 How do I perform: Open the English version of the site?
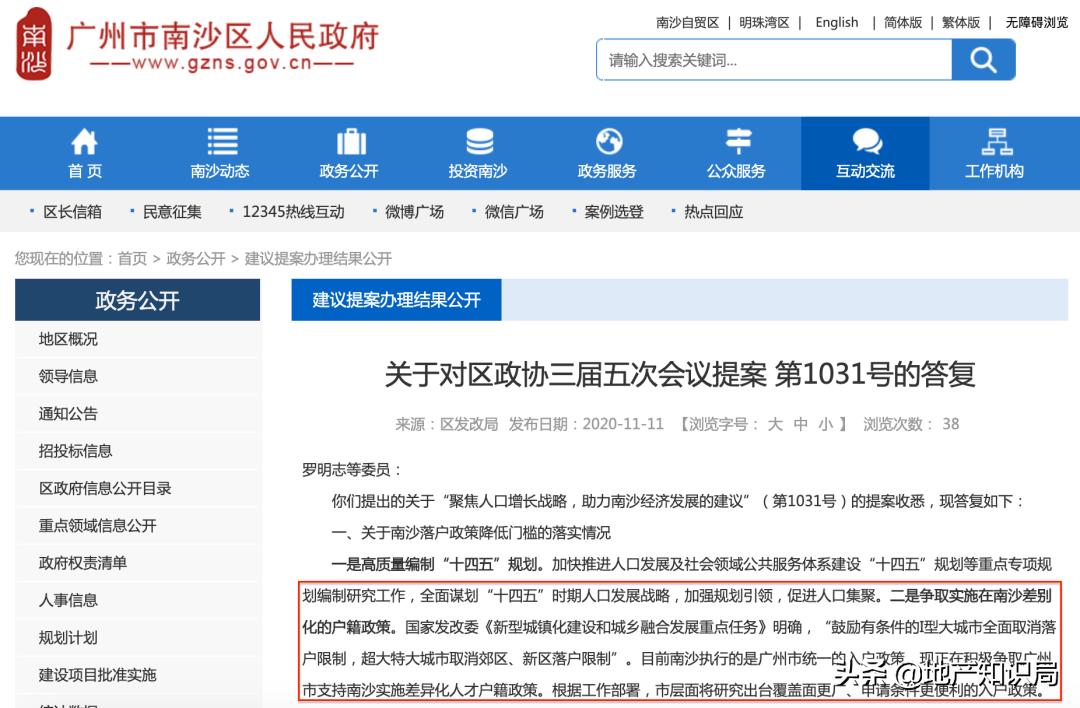click(x=836, y=22)
